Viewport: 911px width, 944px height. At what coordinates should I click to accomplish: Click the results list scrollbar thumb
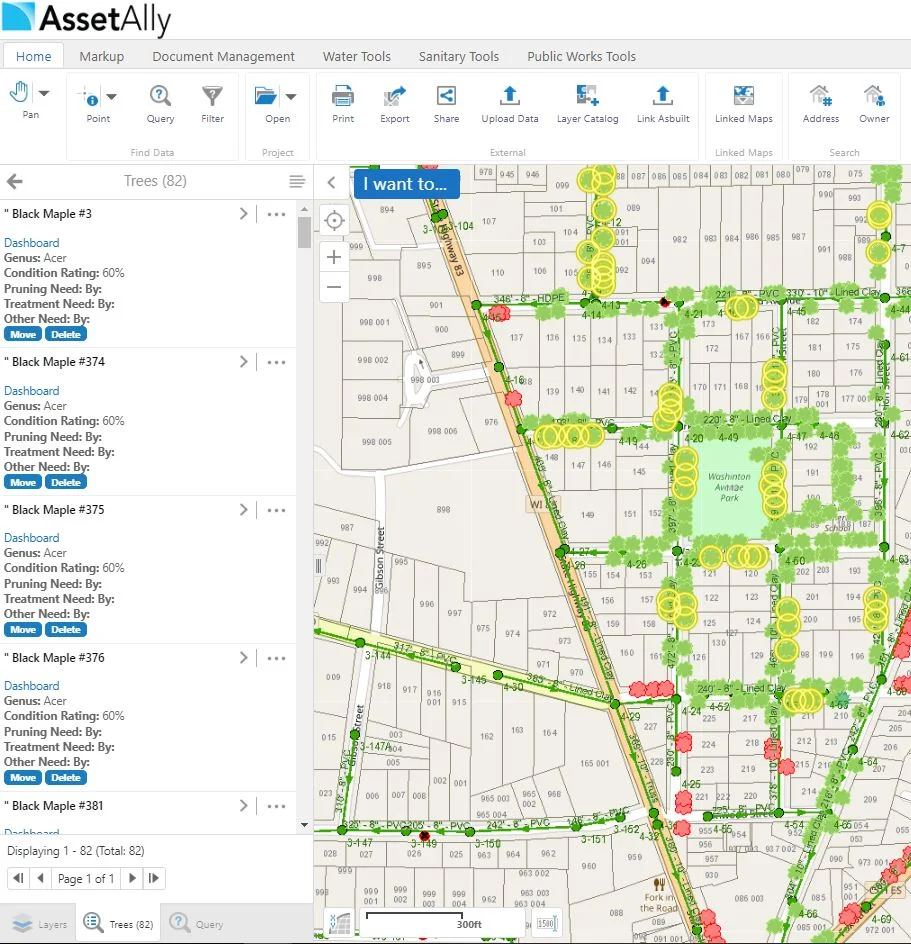[x=304, y=232]
